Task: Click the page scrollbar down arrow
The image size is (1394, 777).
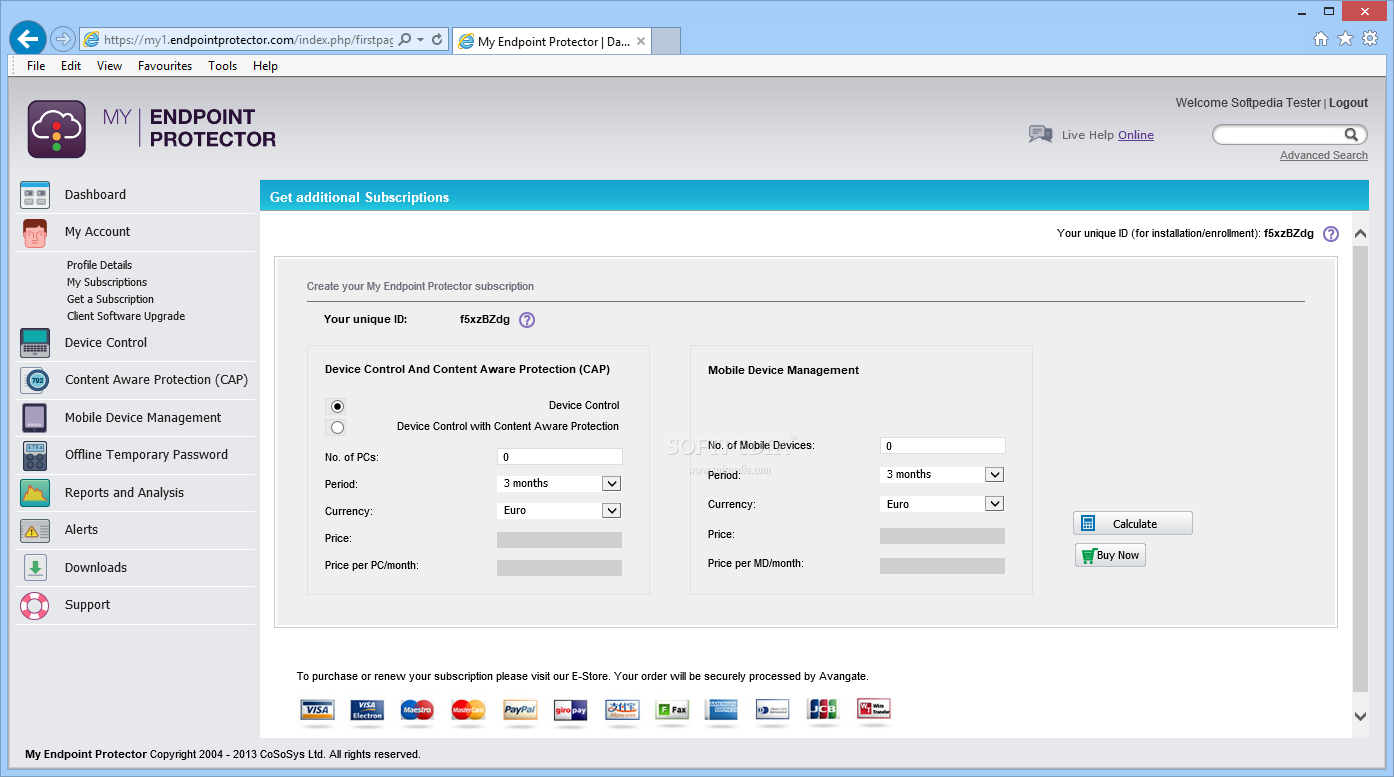Action: (1360, 716)
